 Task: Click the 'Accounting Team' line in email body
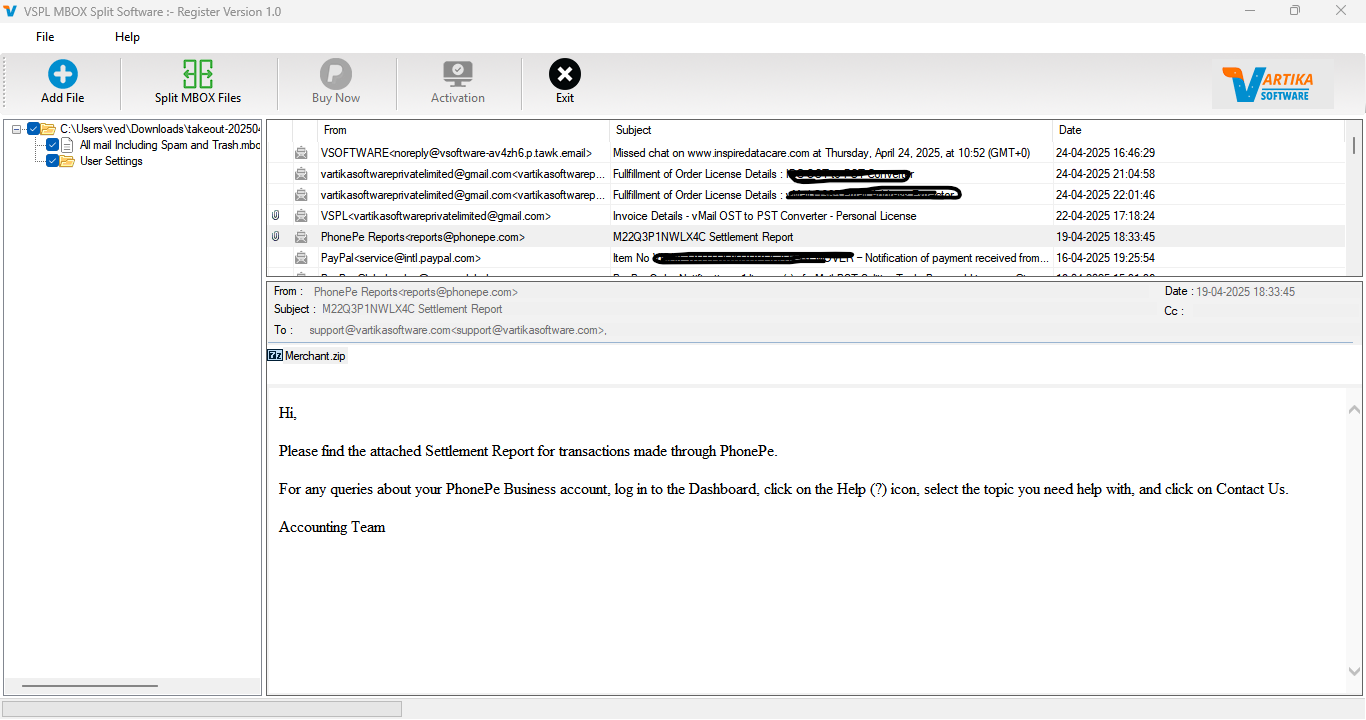pyautogui.click(x=332, y=527)
